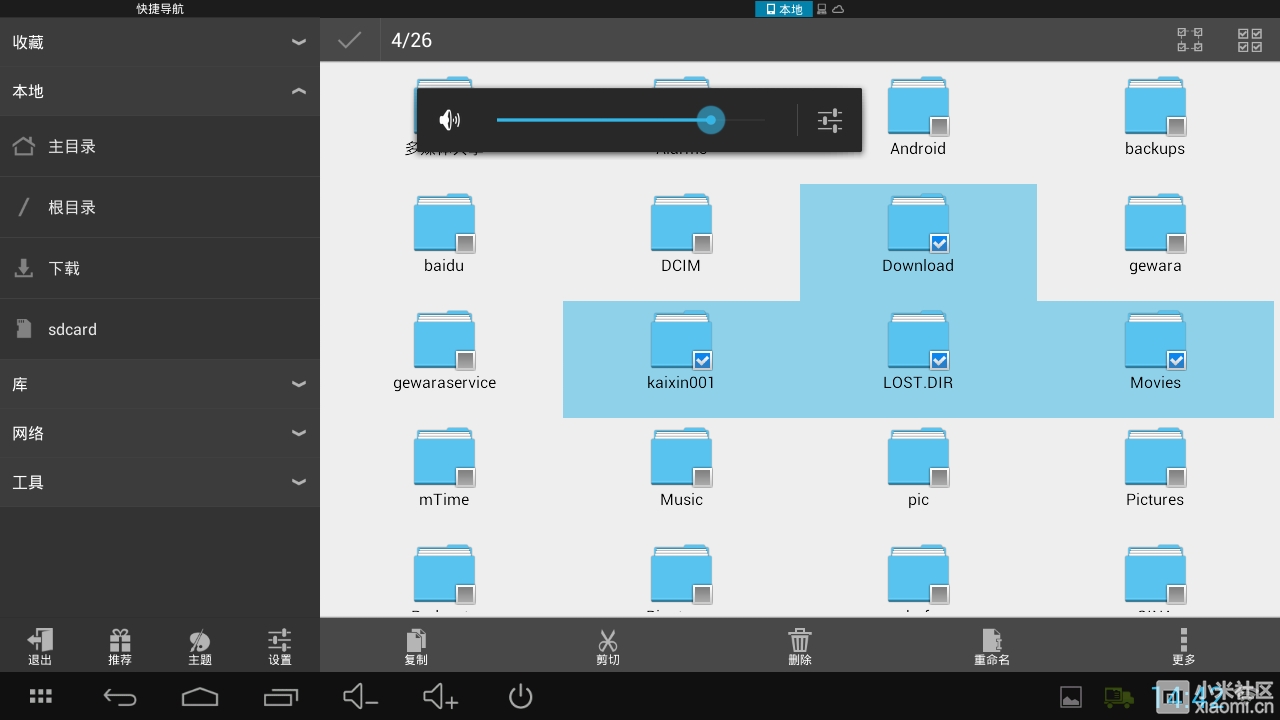The image size is (1280, 720).
Task: Expand the 网络 network section
Action: click(298, 433)
